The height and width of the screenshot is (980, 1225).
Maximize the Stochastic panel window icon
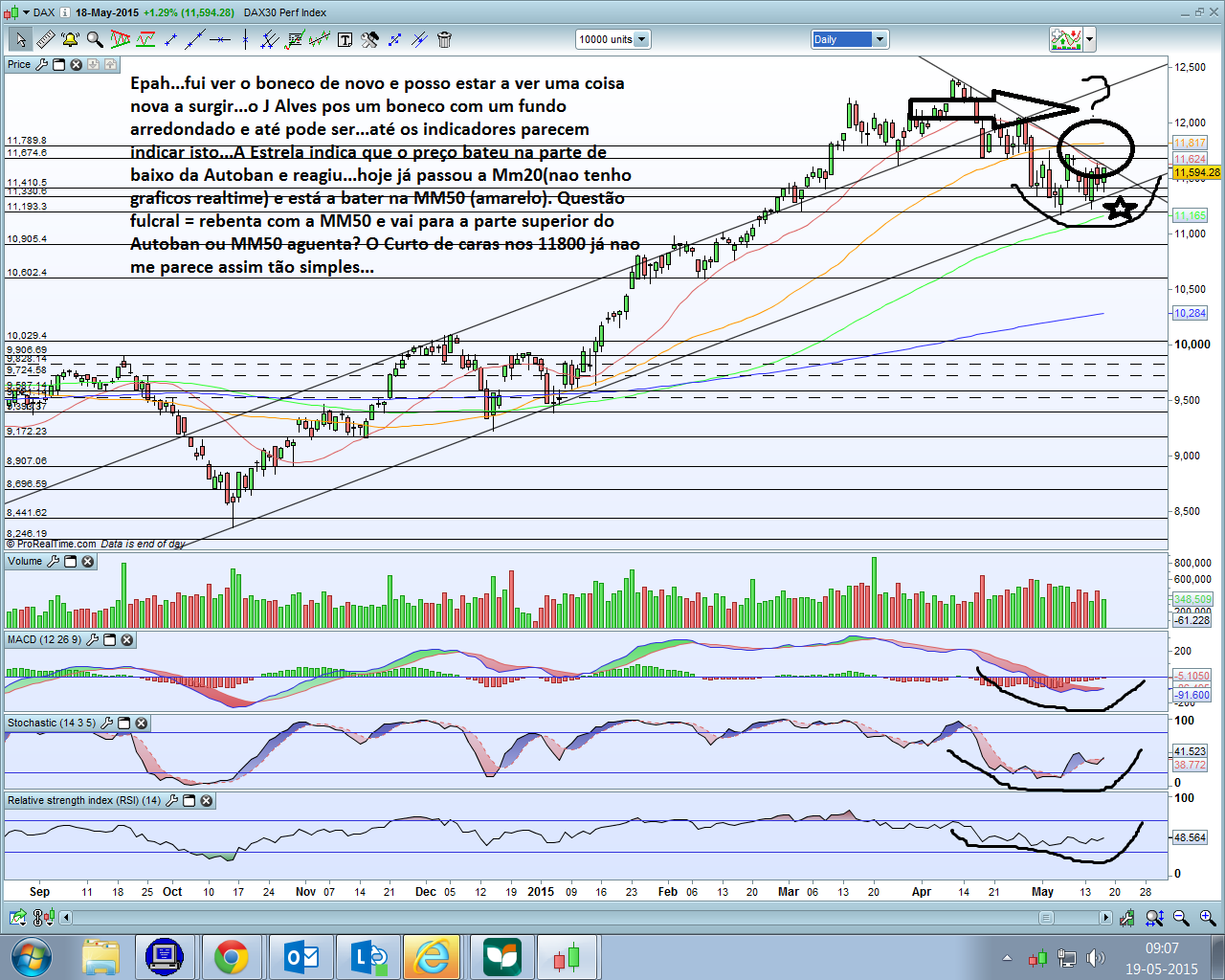[123, 723]
